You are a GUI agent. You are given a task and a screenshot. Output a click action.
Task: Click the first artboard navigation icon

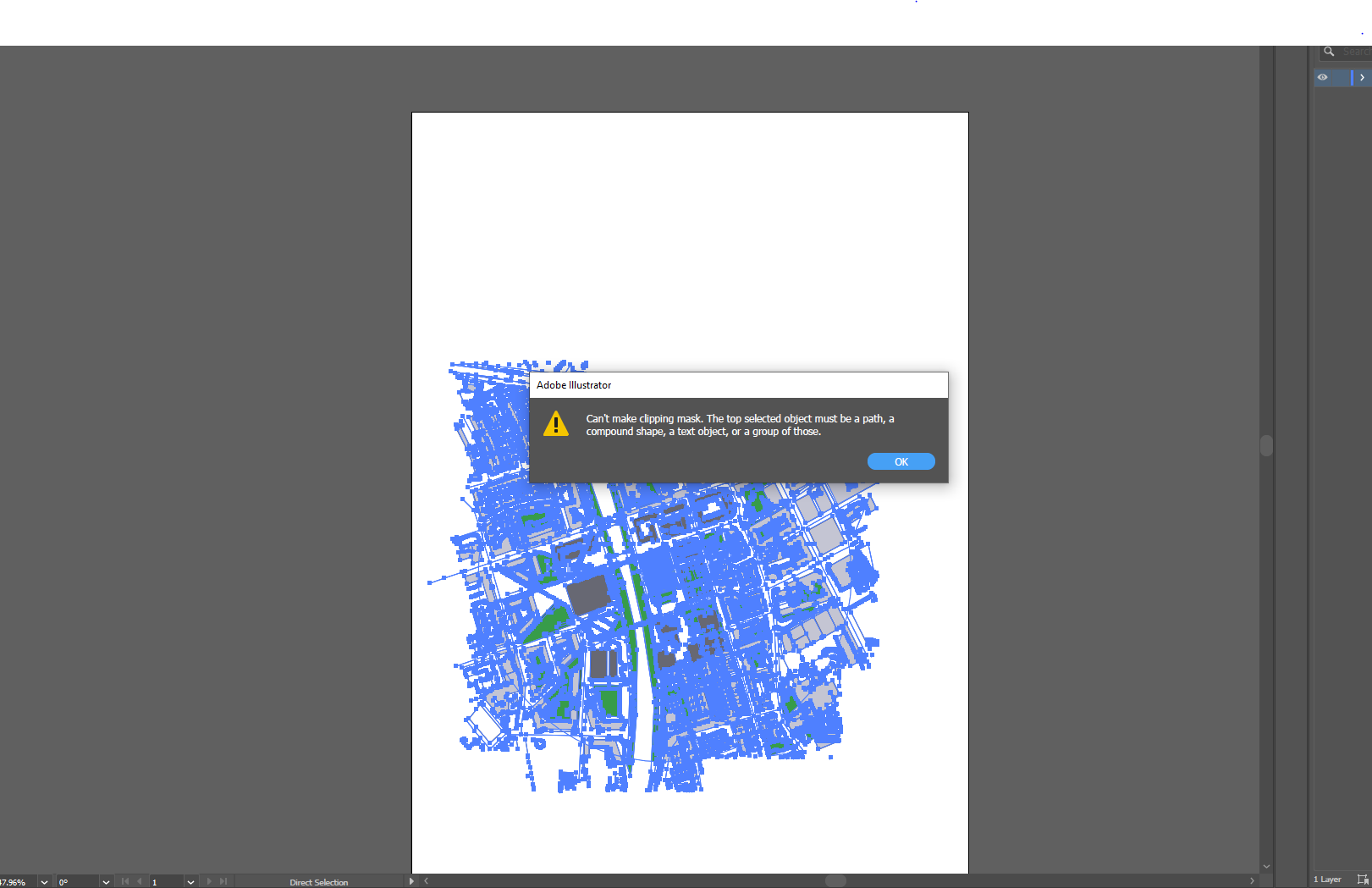[124, 881]
